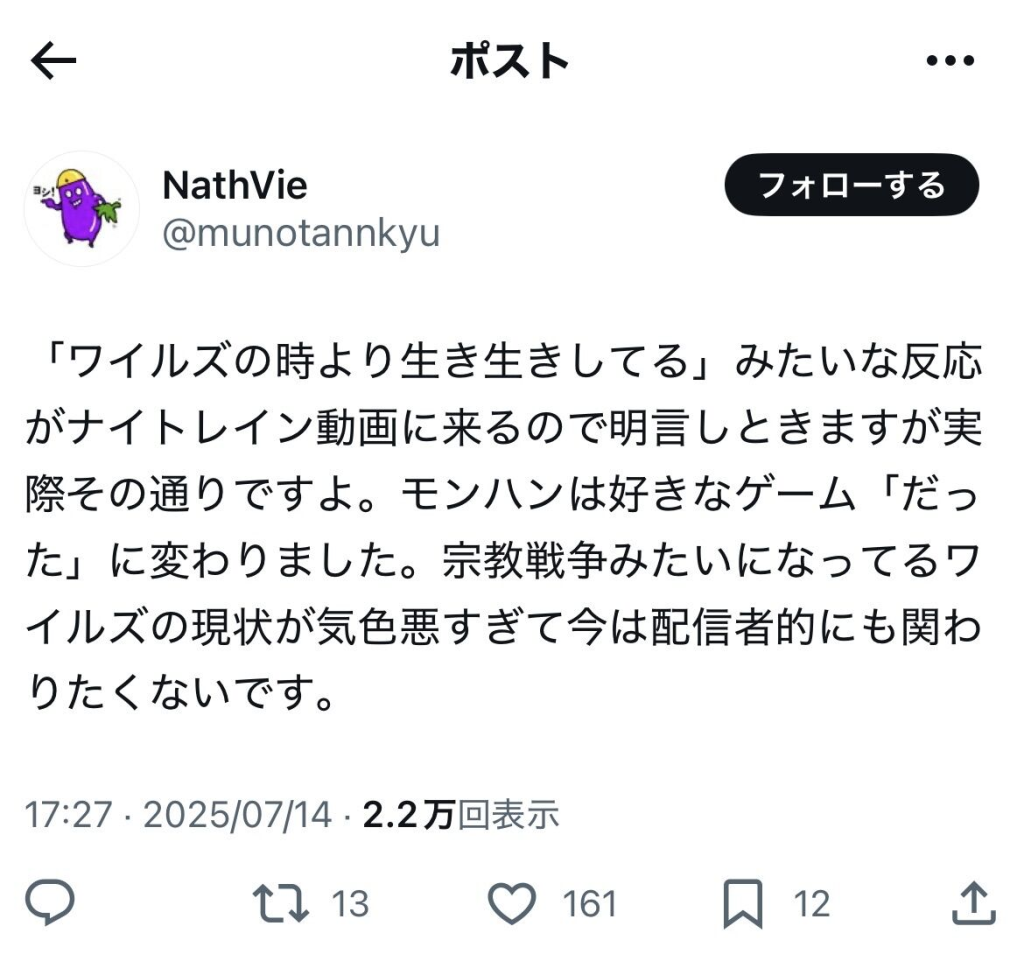The image size is (1024, 975).
Task: Tap the share upload icon
Action: (972, 904)
